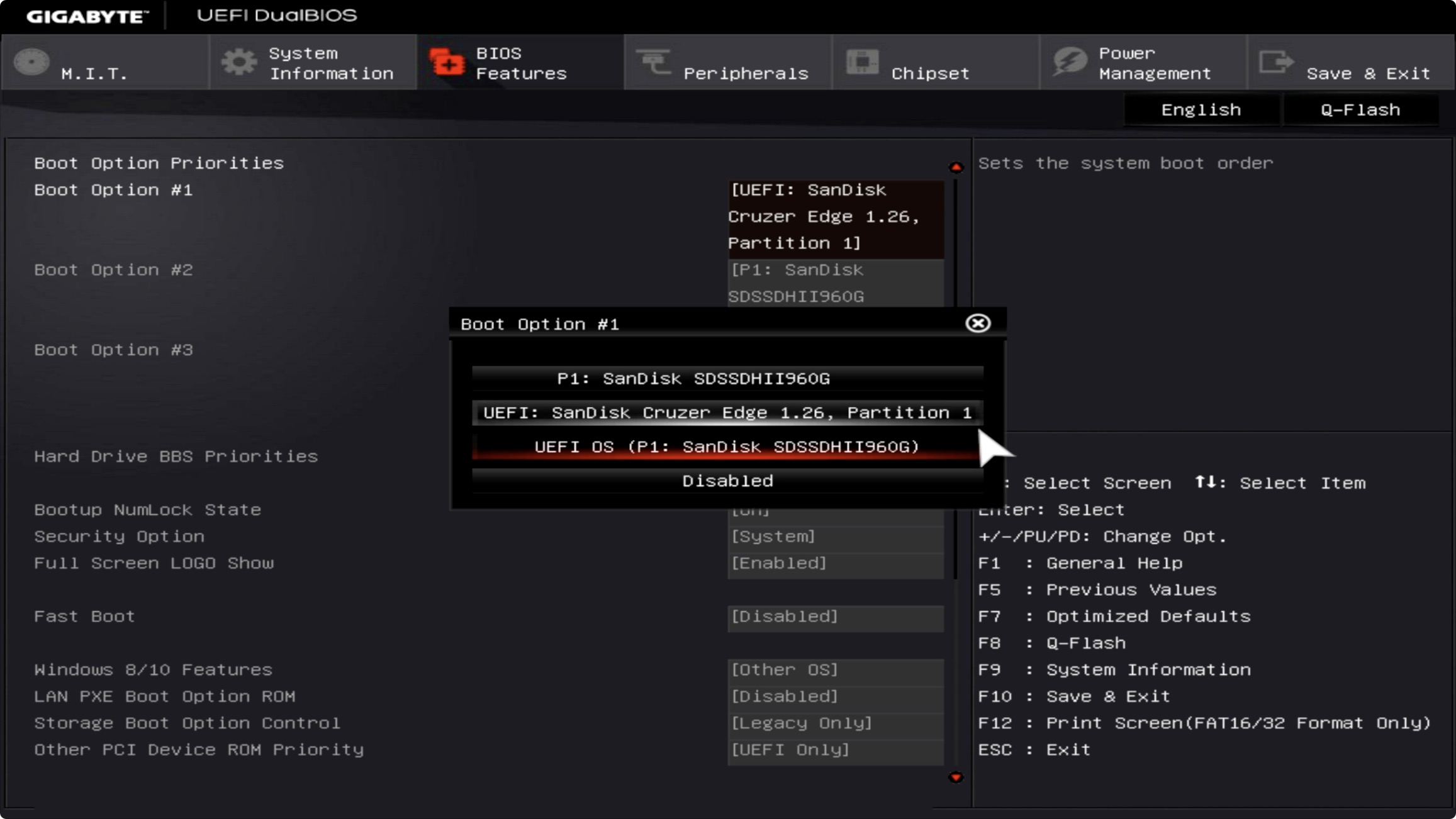Viewport: 1456px width, 819px height.
Task: Toggle Full Screen LOGO Show Enabled value
Action: pyautogui.click(x=835, y=563)
